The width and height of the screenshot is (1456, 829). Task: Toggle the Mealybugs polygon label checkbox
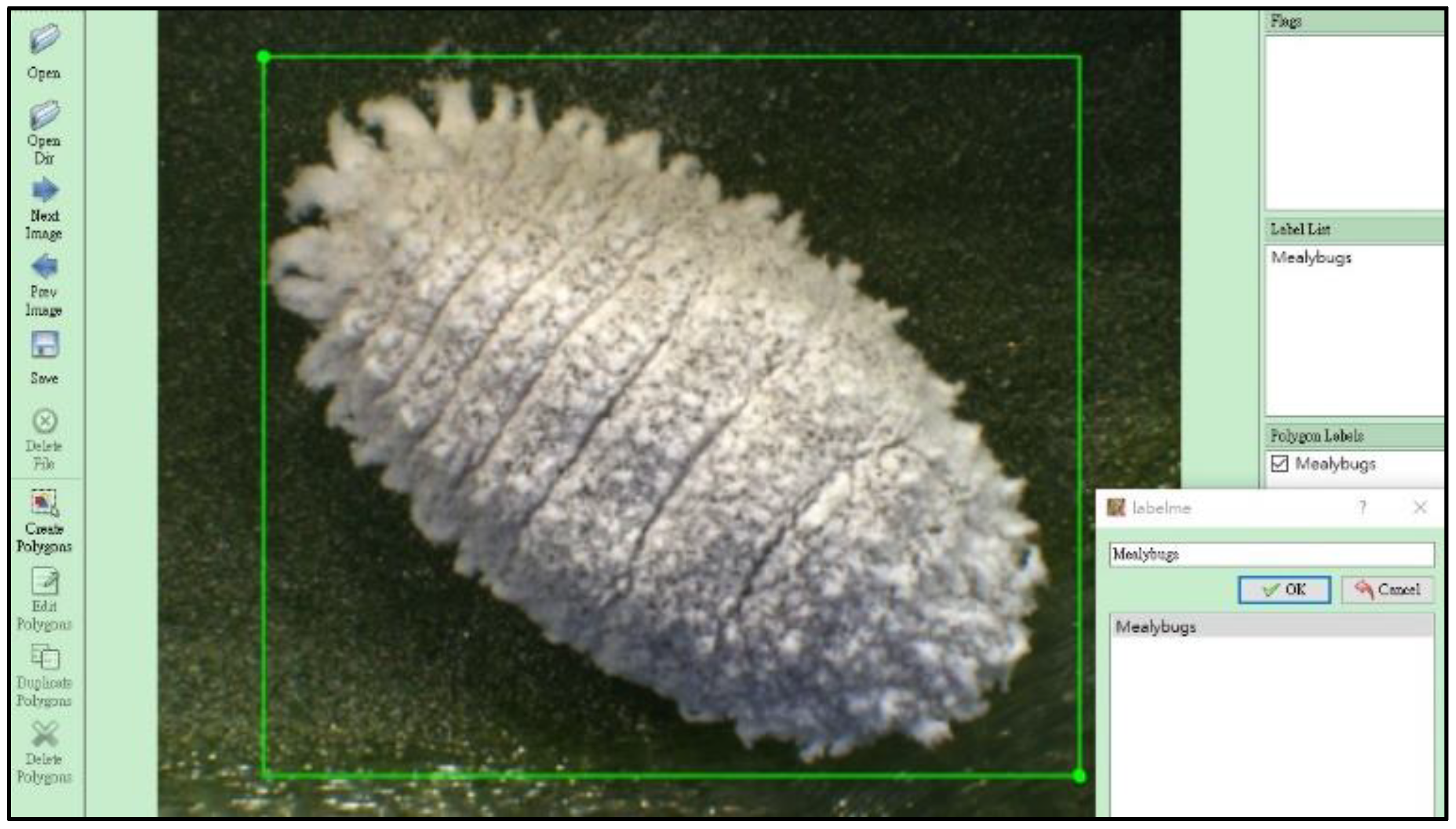point(1279,464)
